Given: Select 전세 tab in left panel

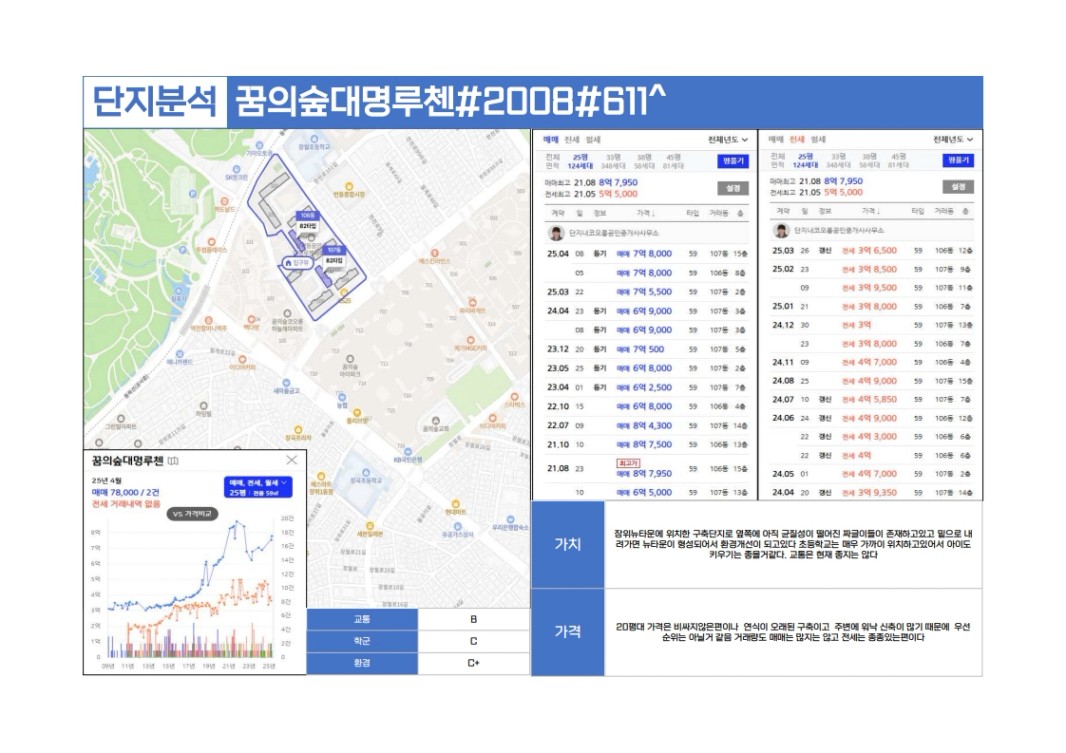Looking at the screenshot, I should tap(571, 139).
